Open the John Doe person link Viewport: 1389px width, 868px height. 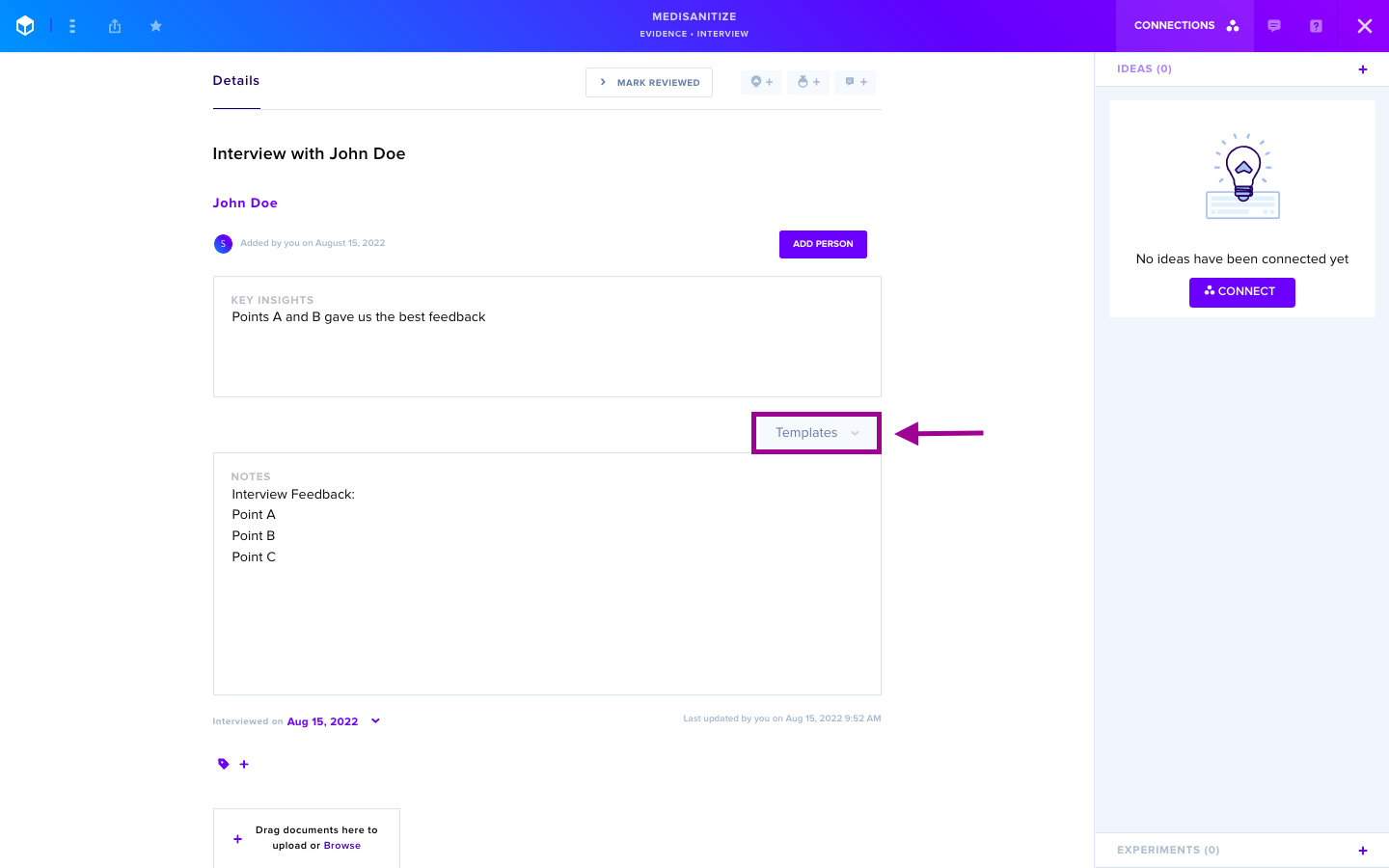tap(245, 203)
